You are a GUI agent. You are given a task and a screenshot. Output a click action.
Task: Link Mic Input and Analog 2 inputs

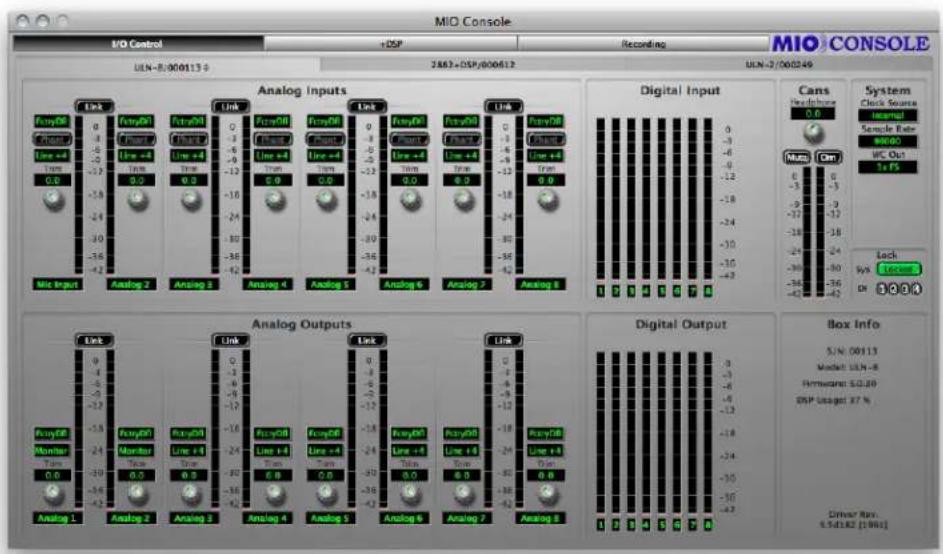pyautogui.click(x=94, y=107)
